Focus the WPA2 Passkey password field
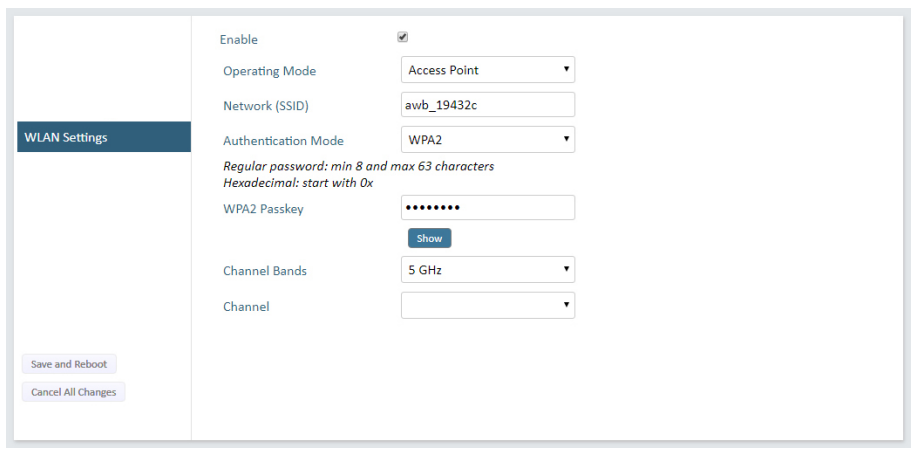Viewport: 918px width, 451px height. pos(487,208)
